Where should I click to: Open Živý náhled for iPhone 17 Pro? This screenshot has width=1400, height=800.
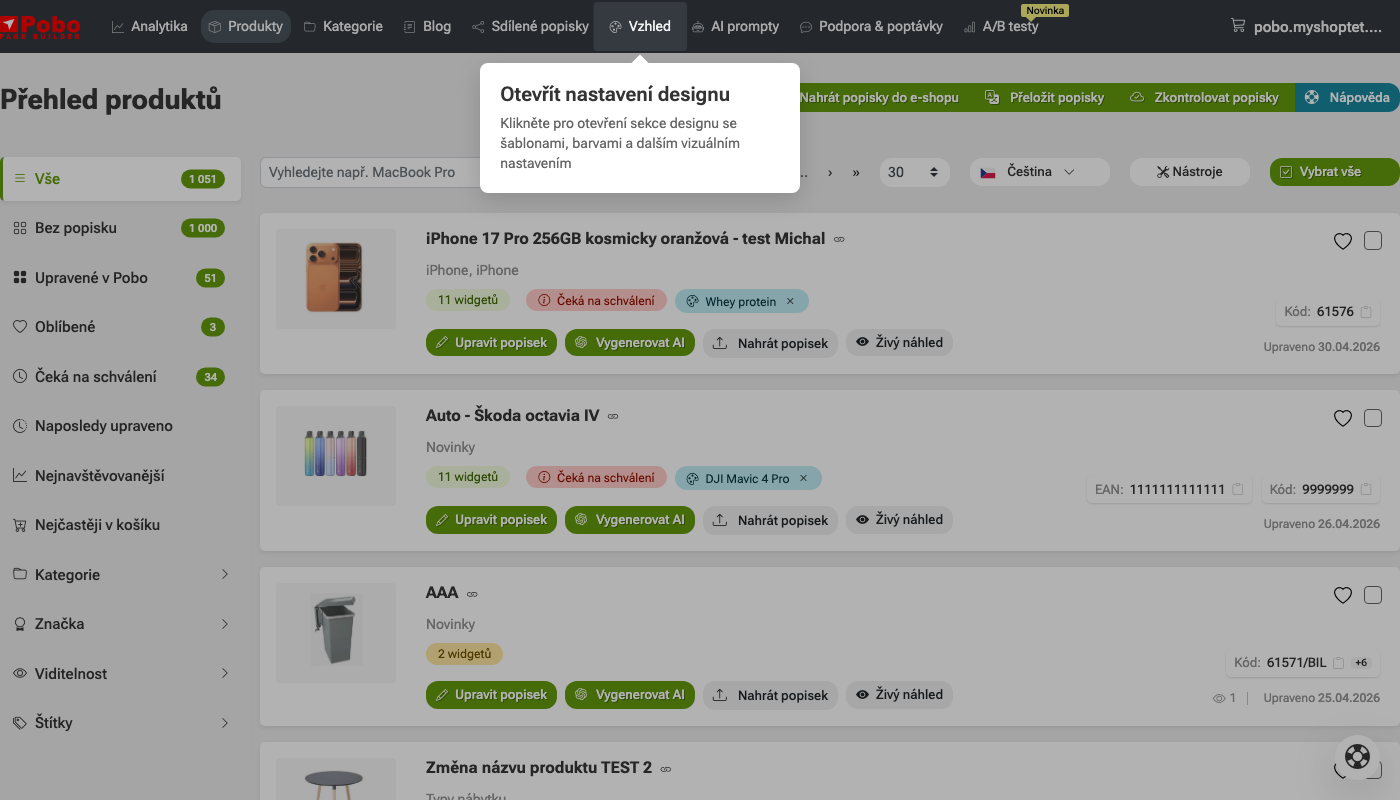[x=900, y=343]
